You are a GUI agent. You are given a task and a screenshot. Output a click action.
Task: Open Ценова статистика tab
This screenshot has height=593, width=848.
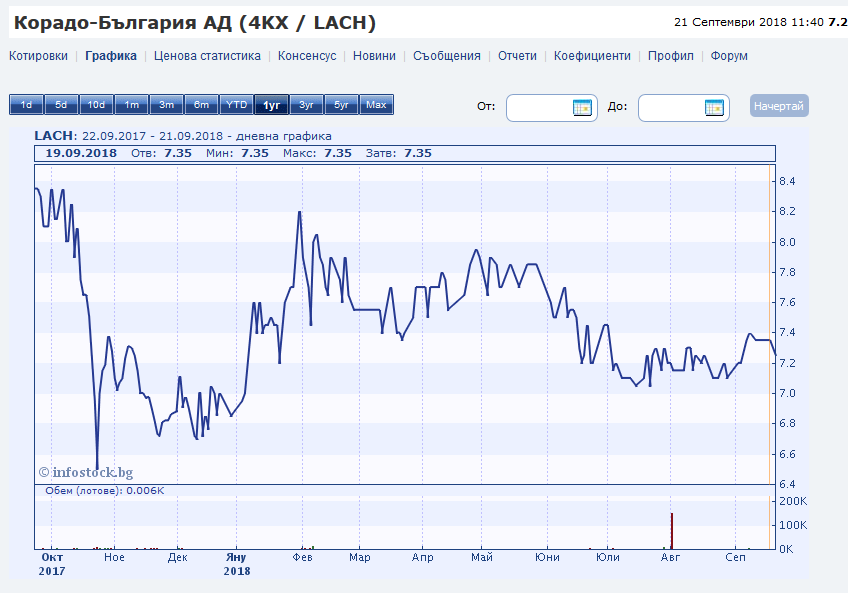tap(207, 56)
